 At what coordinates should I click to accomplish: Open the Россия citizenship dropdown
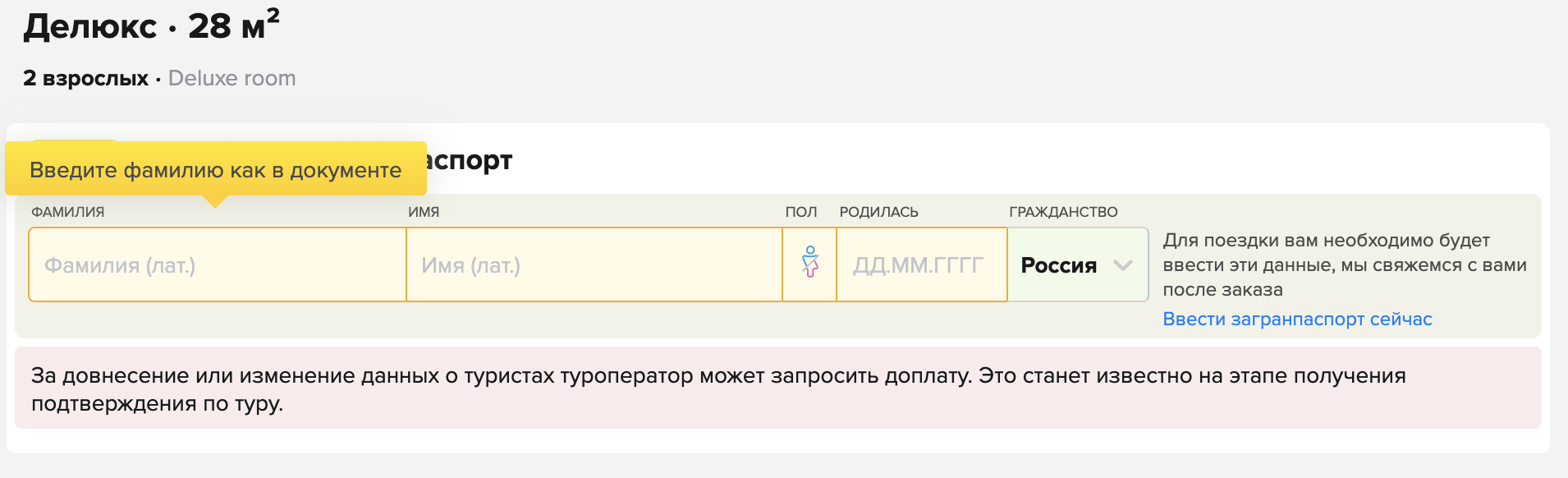[1078, 264]
